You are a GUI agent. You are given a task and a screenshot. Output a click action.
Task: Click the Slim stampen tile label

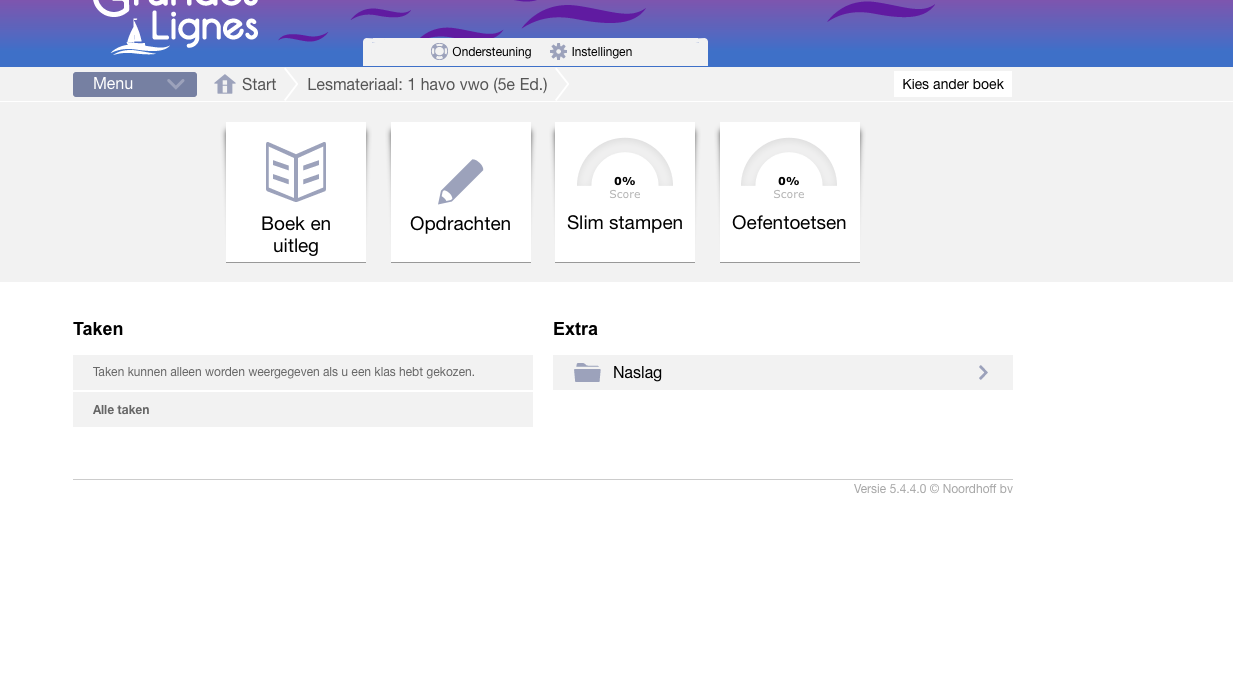(x=625, y=223)
